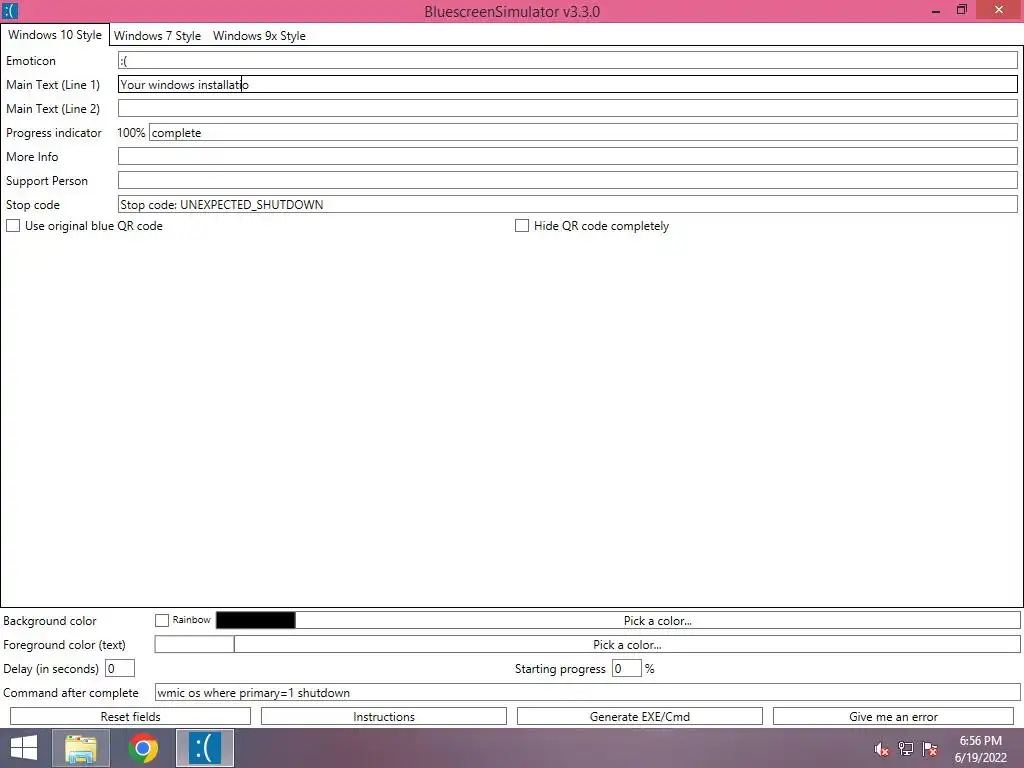Click the black background color swatch
The width and height of the screenshot is (1024, 768).
point(255,620)
